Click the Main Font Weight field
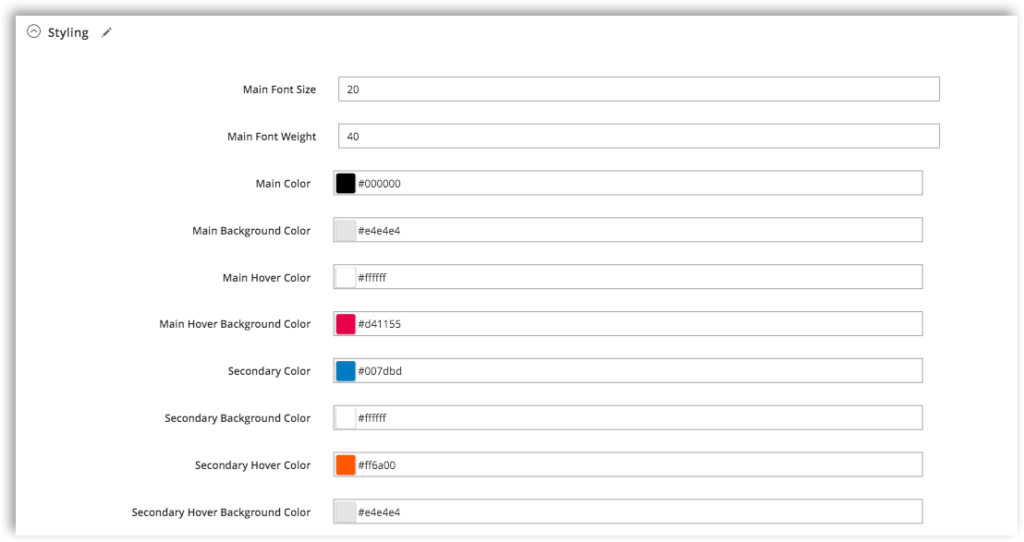 pyautogui.click(x=639, y=136)
